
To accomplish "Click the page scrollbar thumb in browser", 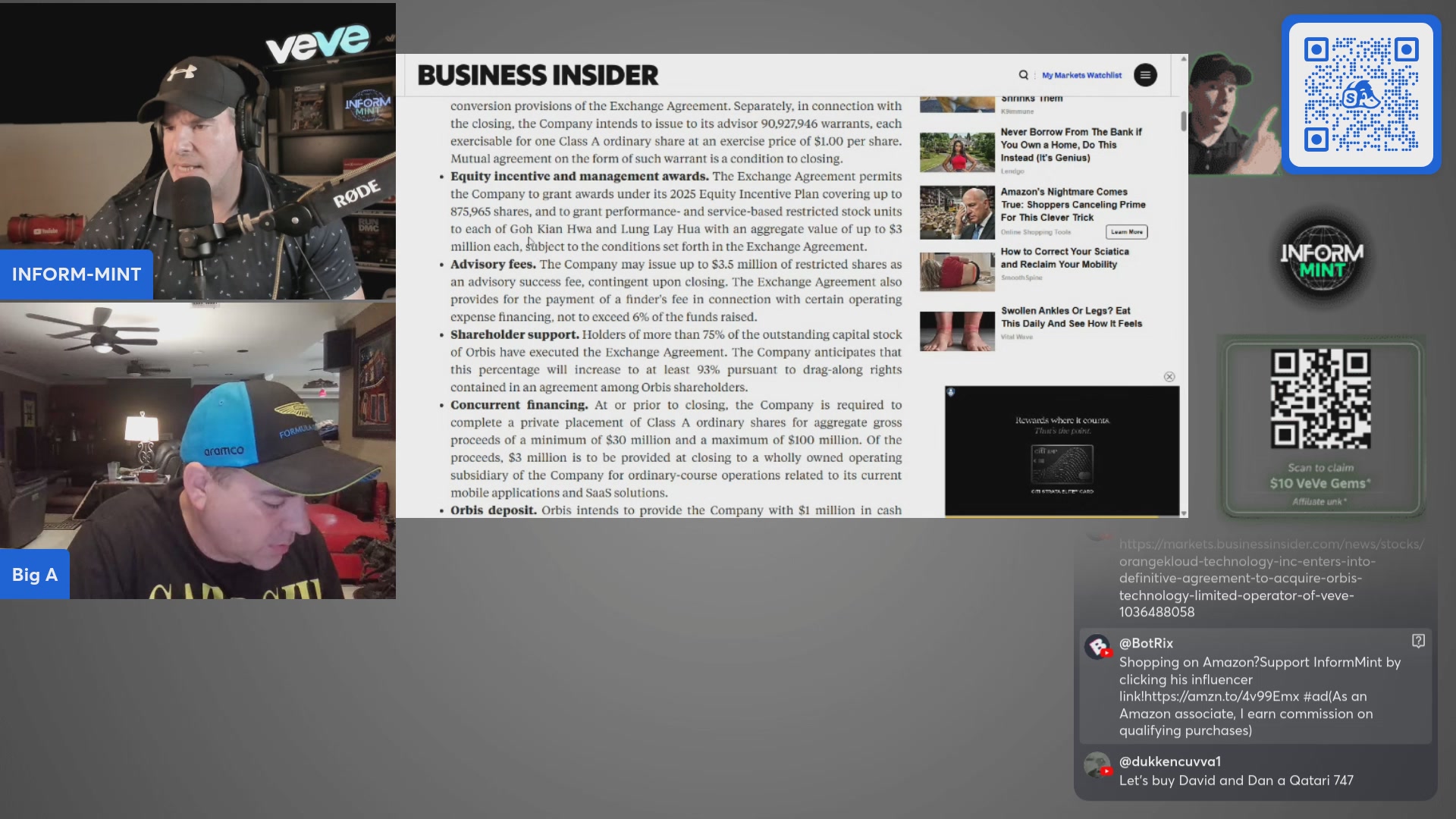I will (x=1183, y=121).
